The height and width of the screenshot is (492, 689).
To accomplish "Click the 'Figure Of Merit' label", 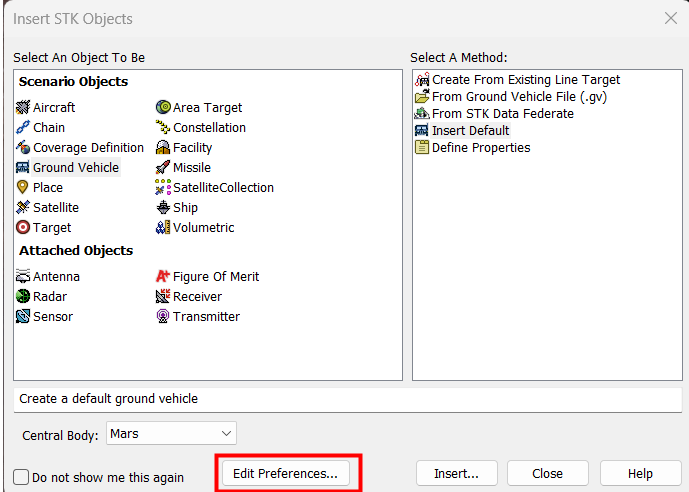I will pyautogui.click(x=216, y=276).
